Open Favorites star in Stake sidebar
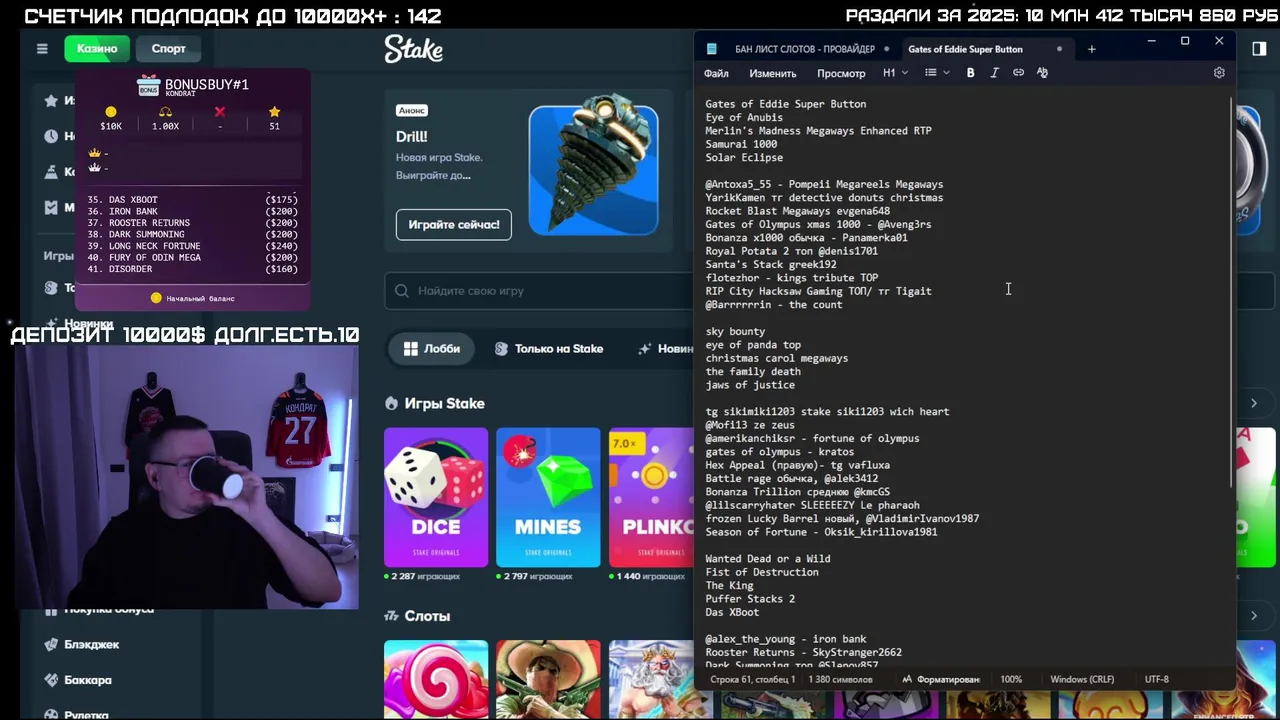The height and width of the screenshot is (720, 1280). point(51,100)
